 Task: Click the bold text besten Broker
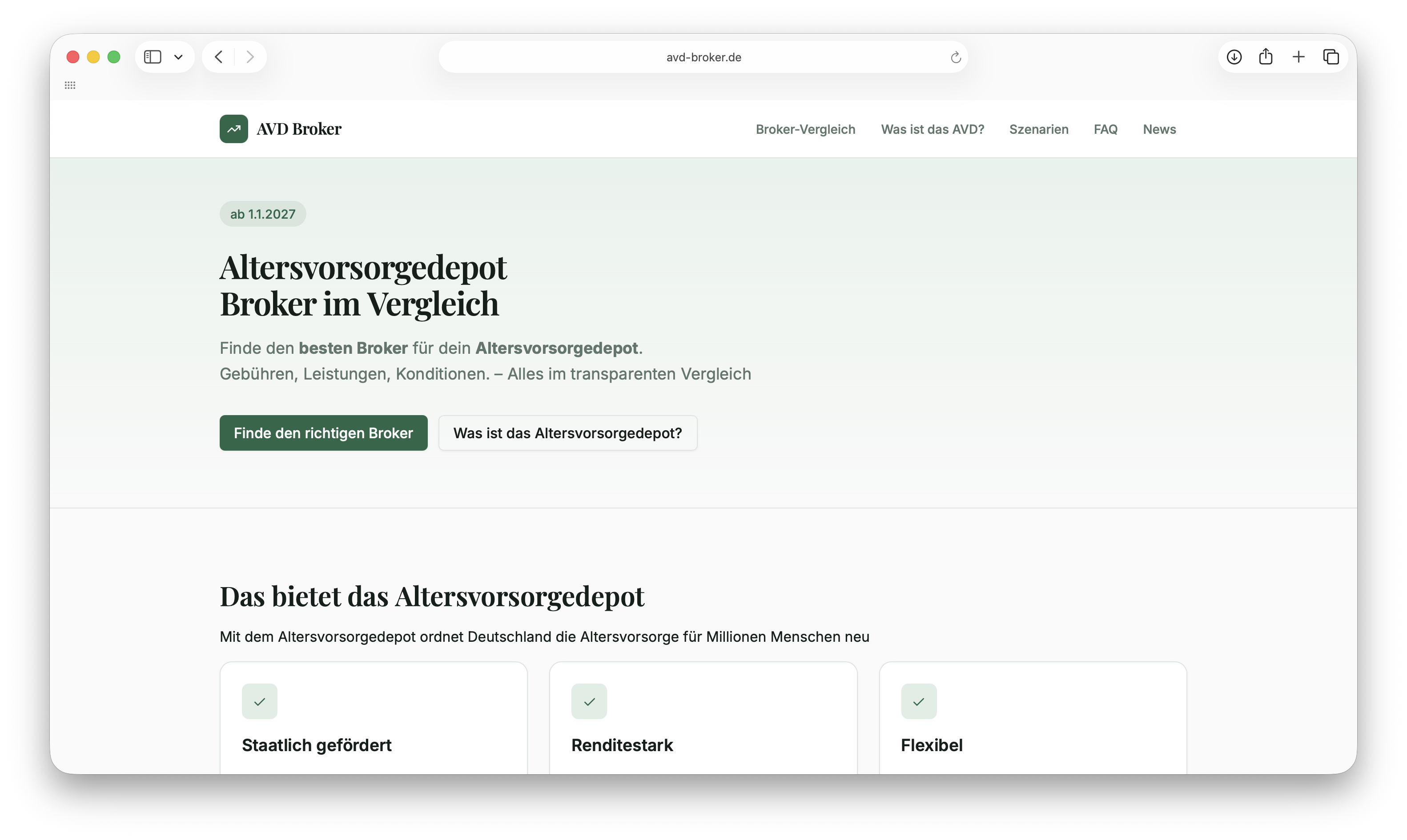tap(353, 348)
